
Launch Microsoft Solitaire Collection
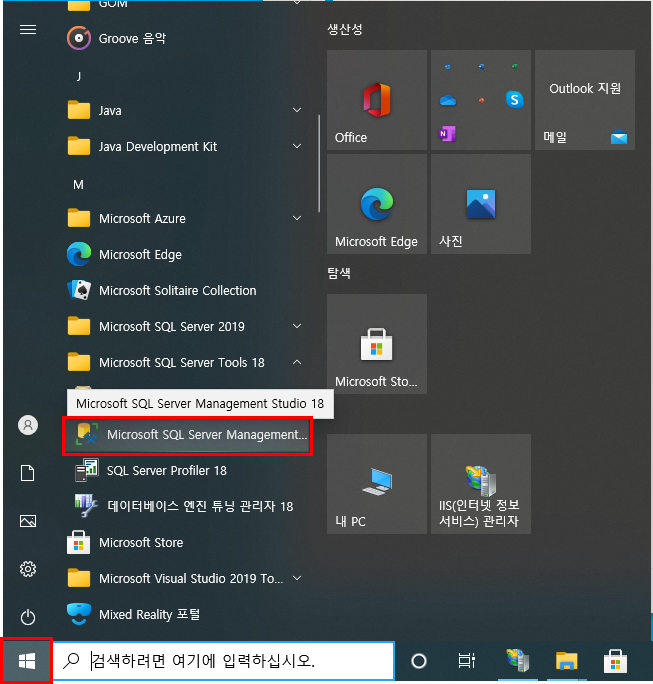(185, 291)
